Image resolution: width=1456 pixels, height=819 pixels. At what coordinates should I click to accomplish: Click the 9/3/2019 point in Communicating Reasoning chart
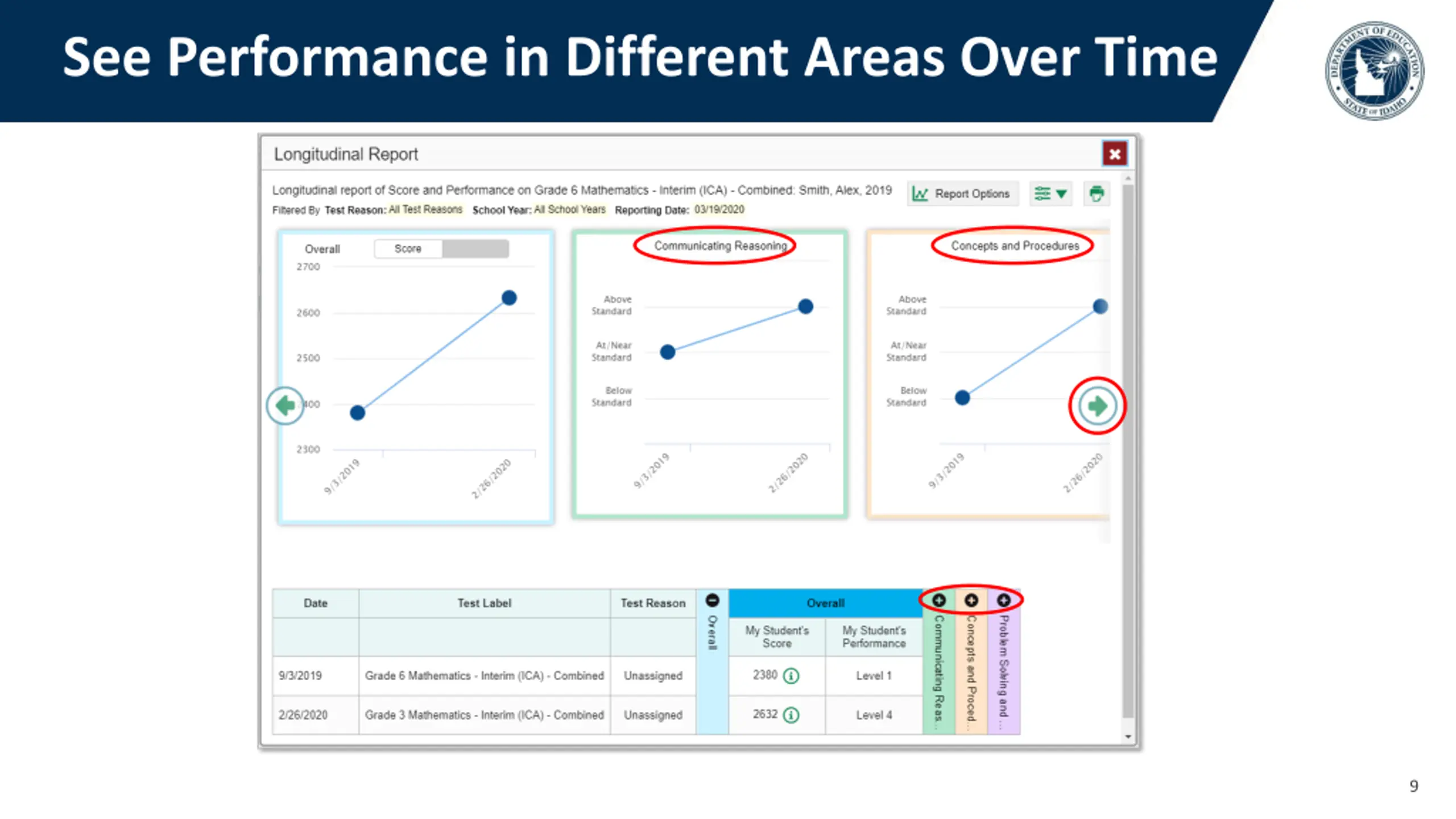[x=668, y=352]
